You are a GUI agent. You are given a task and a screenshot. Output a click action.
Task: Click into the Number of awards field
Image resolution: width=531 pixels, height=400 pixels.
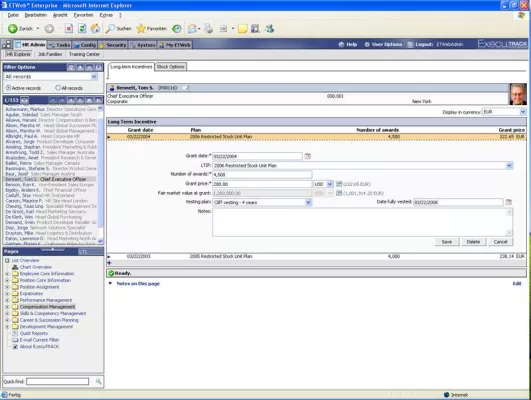pyautogui.click(x=262, y=175)
